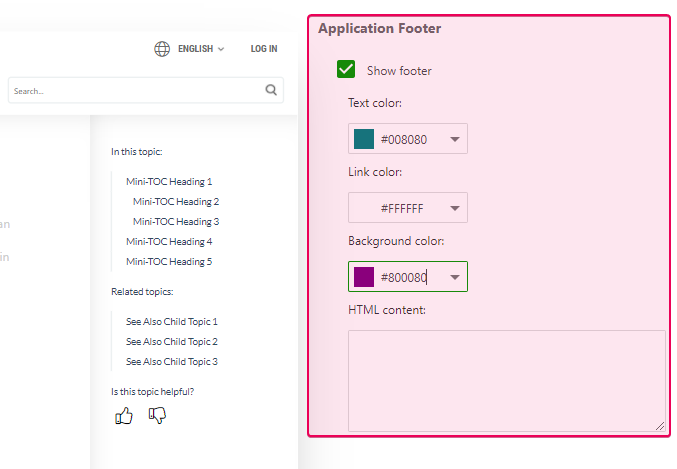Click the globe language icon
The height and width of the screenshot is (469, 677).
point(162,49)
